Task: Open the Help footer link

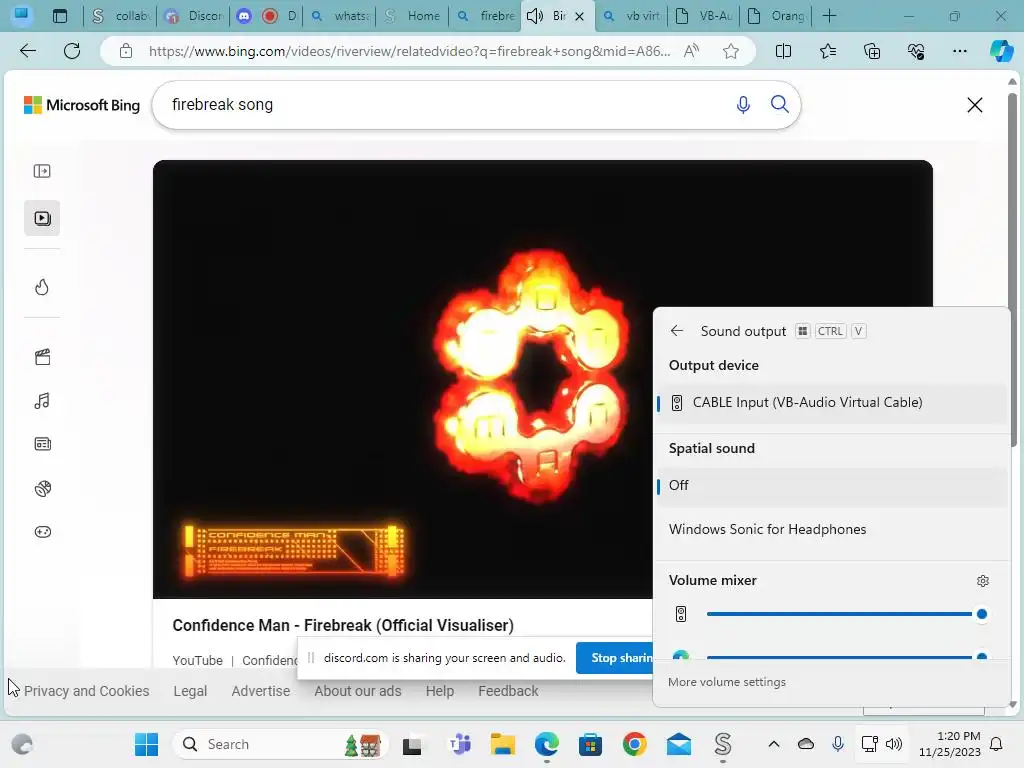Action: tap(440, 691)
